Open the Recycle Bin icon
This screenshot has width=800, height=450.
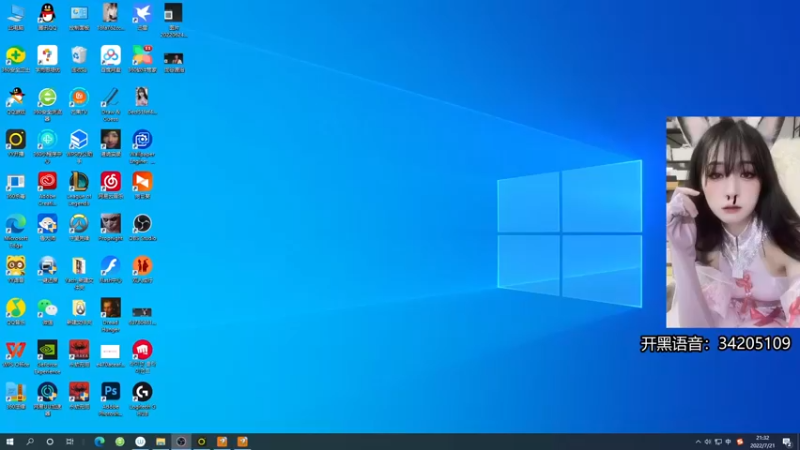click(x=79, y=59)
